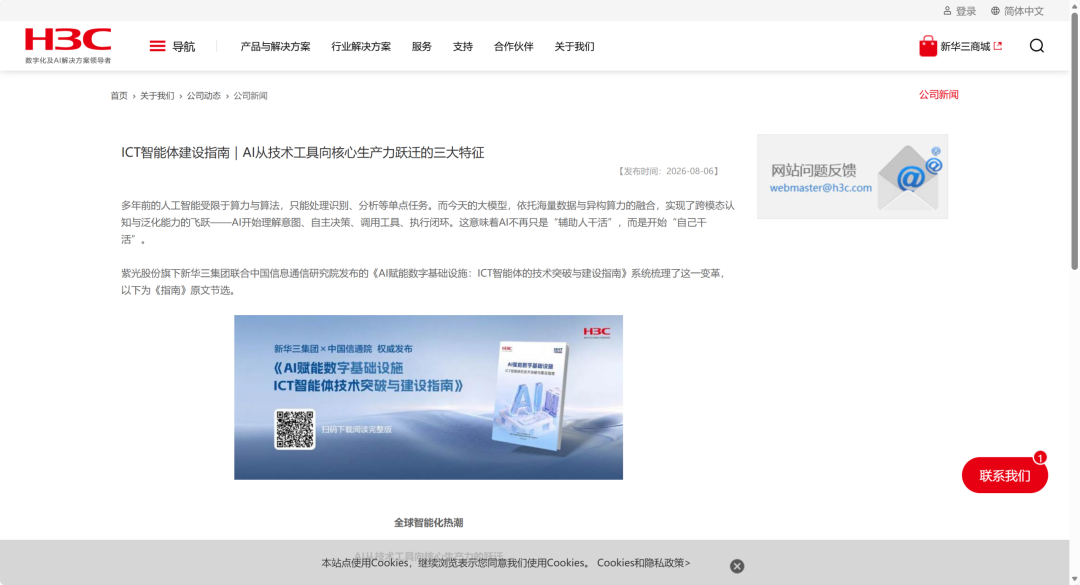Go to 首页 in the breadcrumb
The height and width of the screenshot is (585, 1080).
tap(119, 96)
